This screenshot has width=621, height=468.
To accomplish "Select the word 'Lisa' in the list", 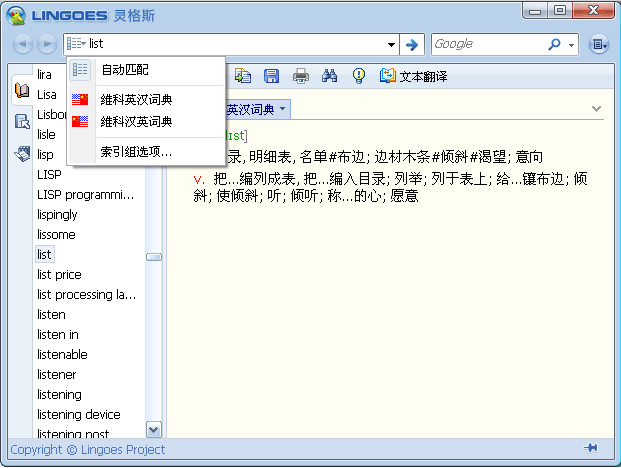I will click(x=47, y=95).
